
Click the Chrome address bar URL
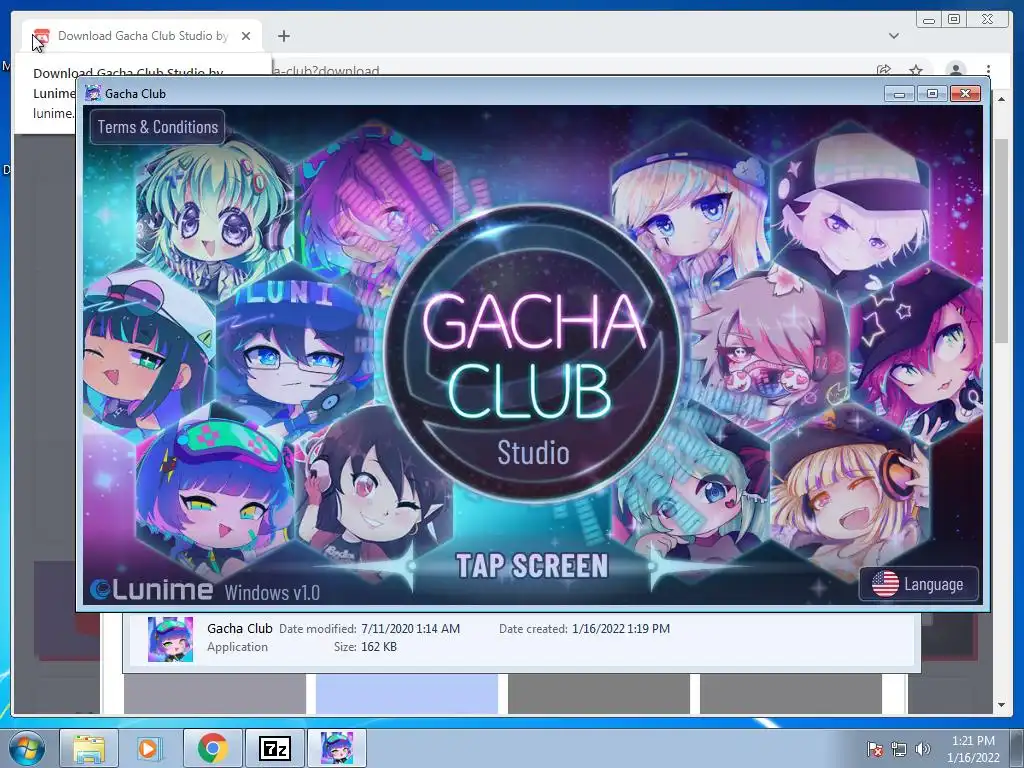tap(325, 71)
